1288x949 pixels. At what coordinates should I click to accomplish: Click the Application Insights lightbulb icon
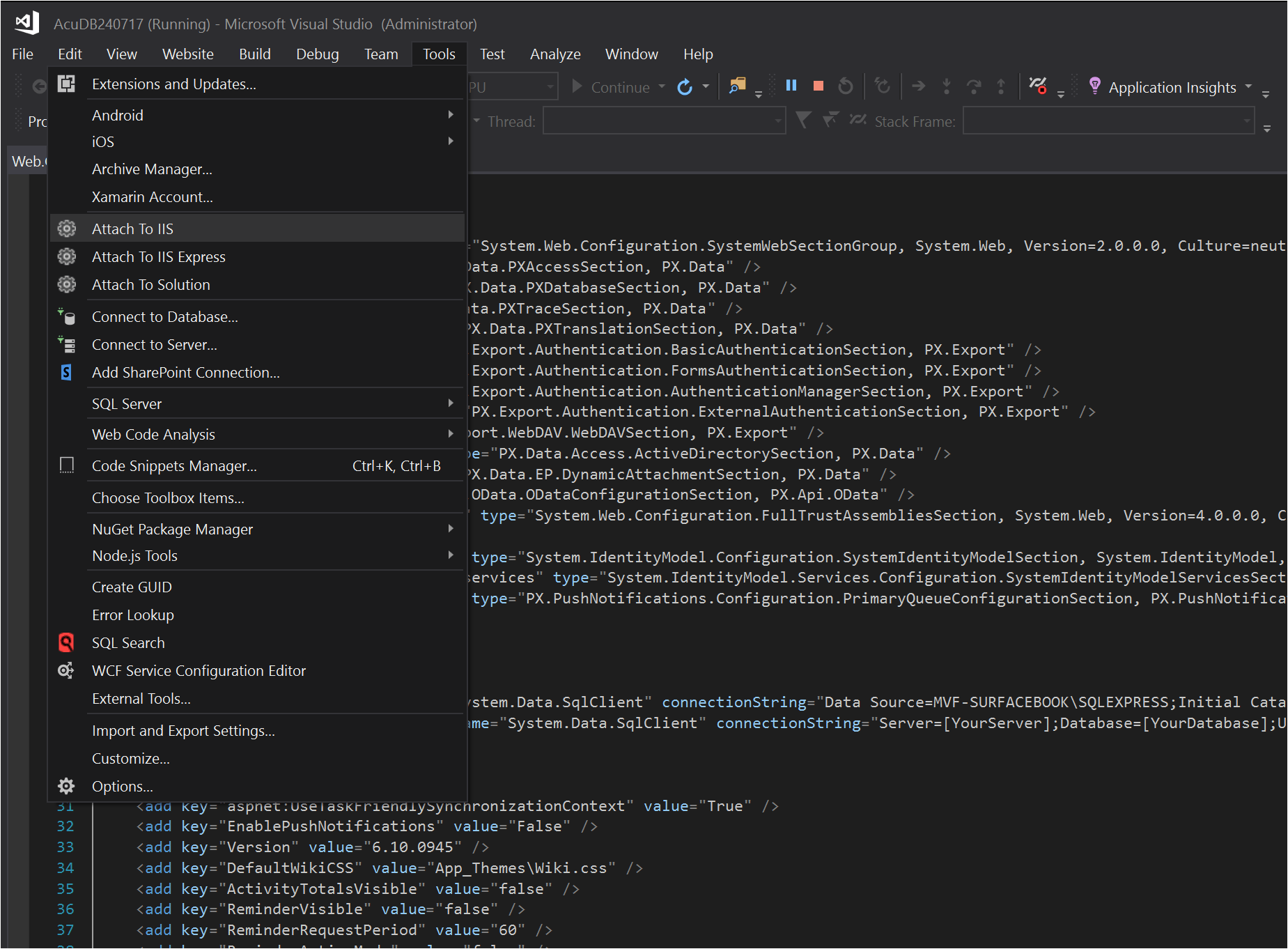(1095, 86)
